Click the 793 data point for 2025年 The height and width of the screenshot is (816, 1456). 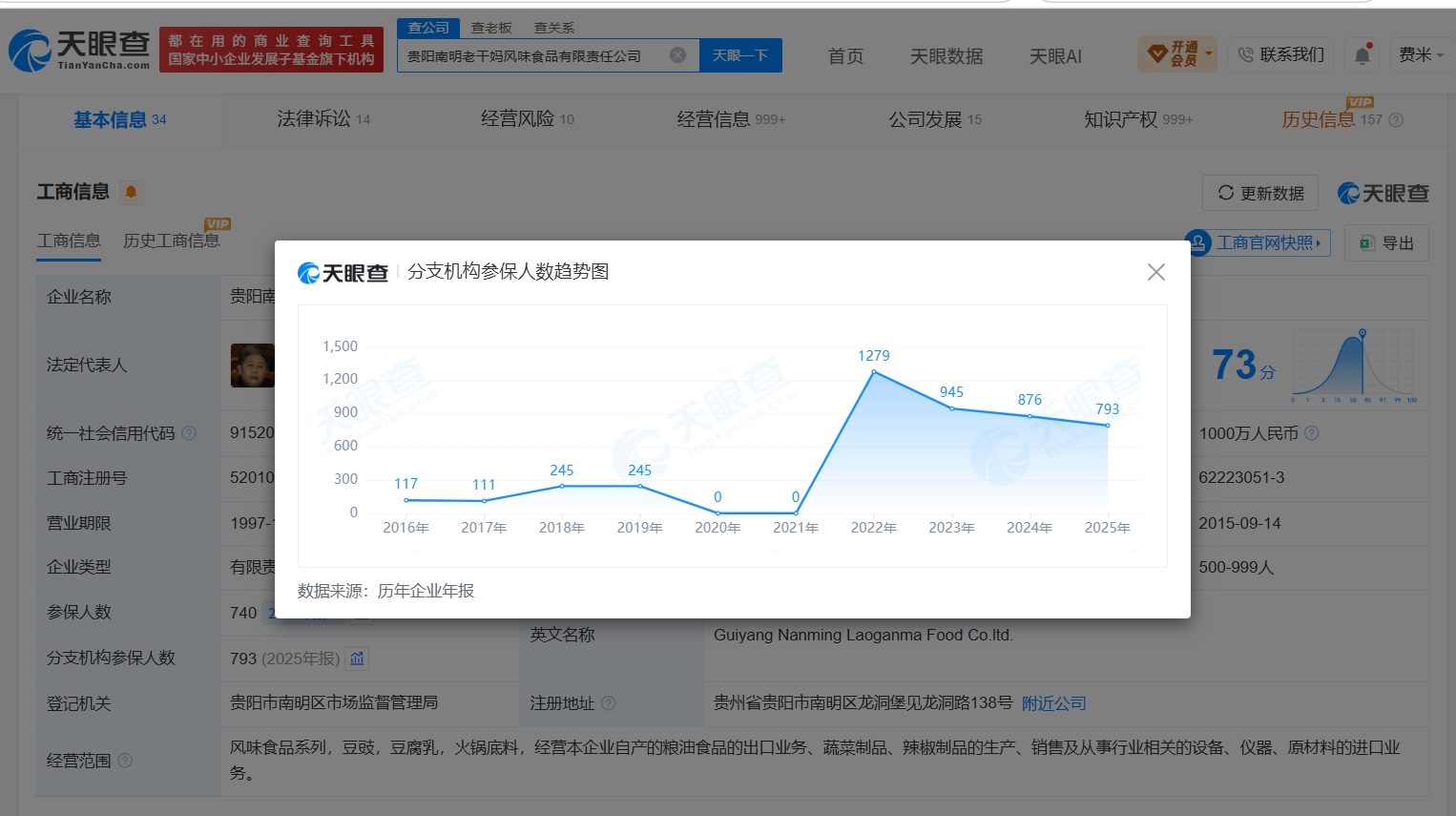[x=1108, y=425]
